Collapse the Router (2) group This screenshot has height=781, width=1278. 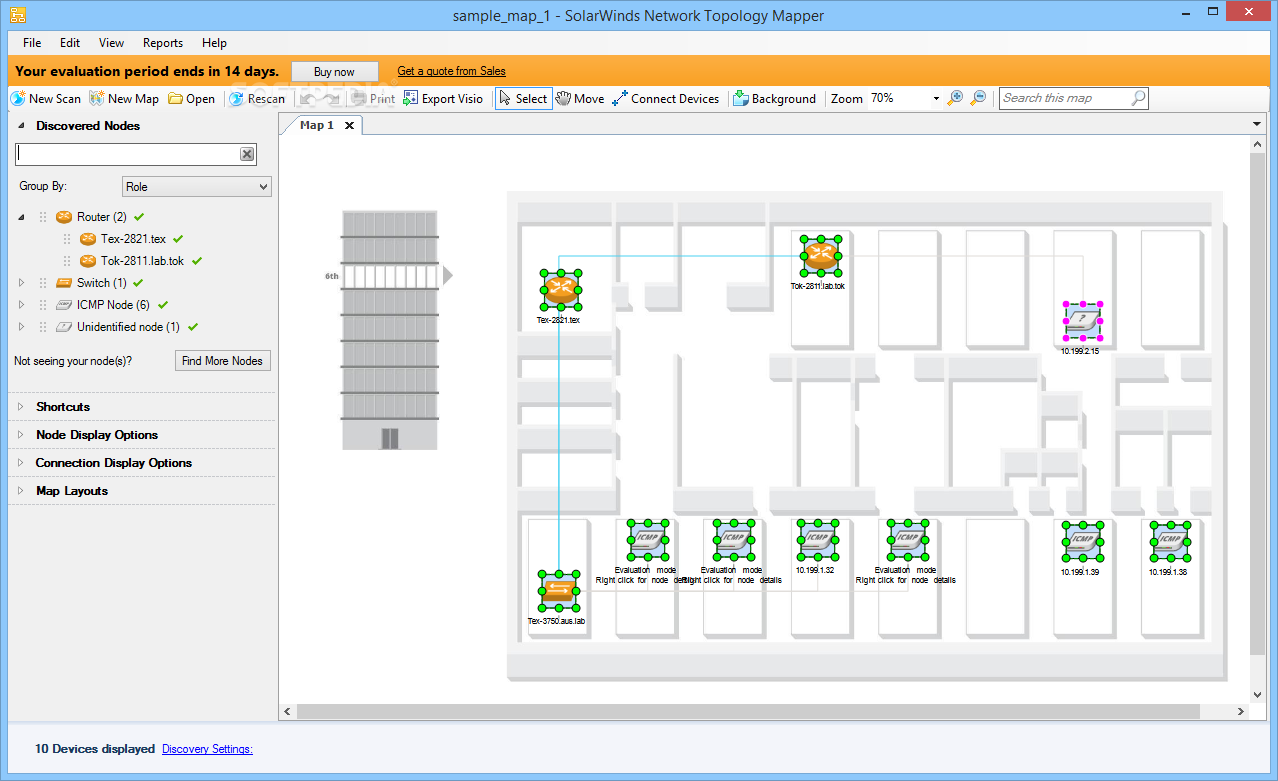pyautogui.click(x=22, y=217)
